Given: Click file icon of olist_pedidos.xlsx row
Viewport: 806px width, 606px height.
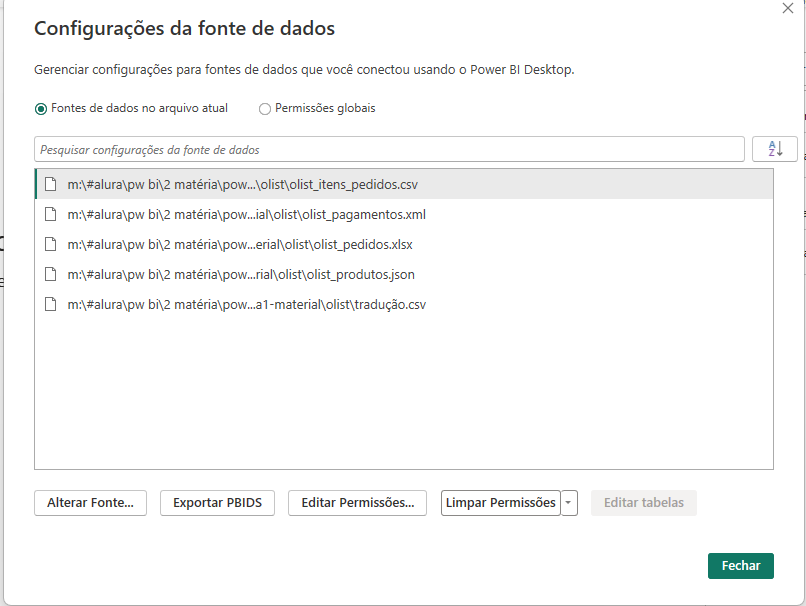Looking at the screenshot, I should point(50,244).
